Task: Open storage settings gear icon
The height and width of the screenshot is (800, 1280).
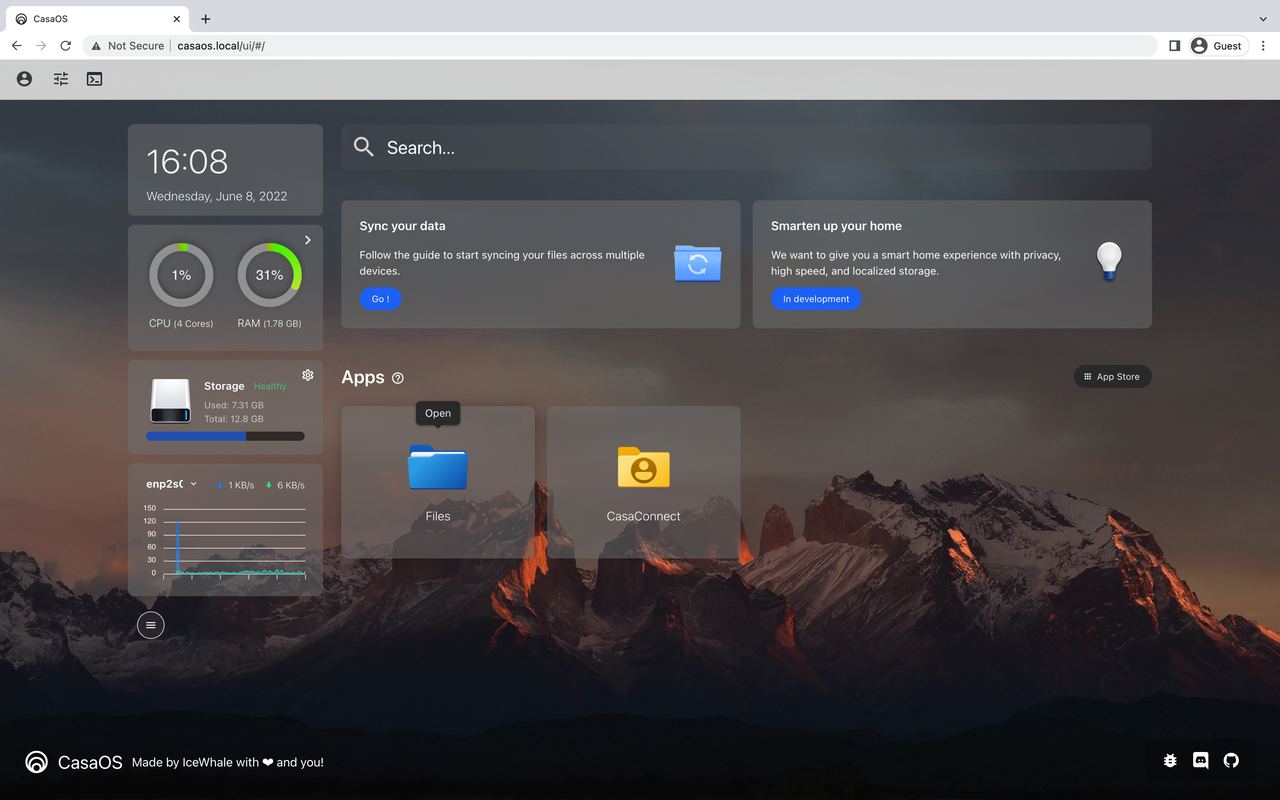Action: click(308, 375)
